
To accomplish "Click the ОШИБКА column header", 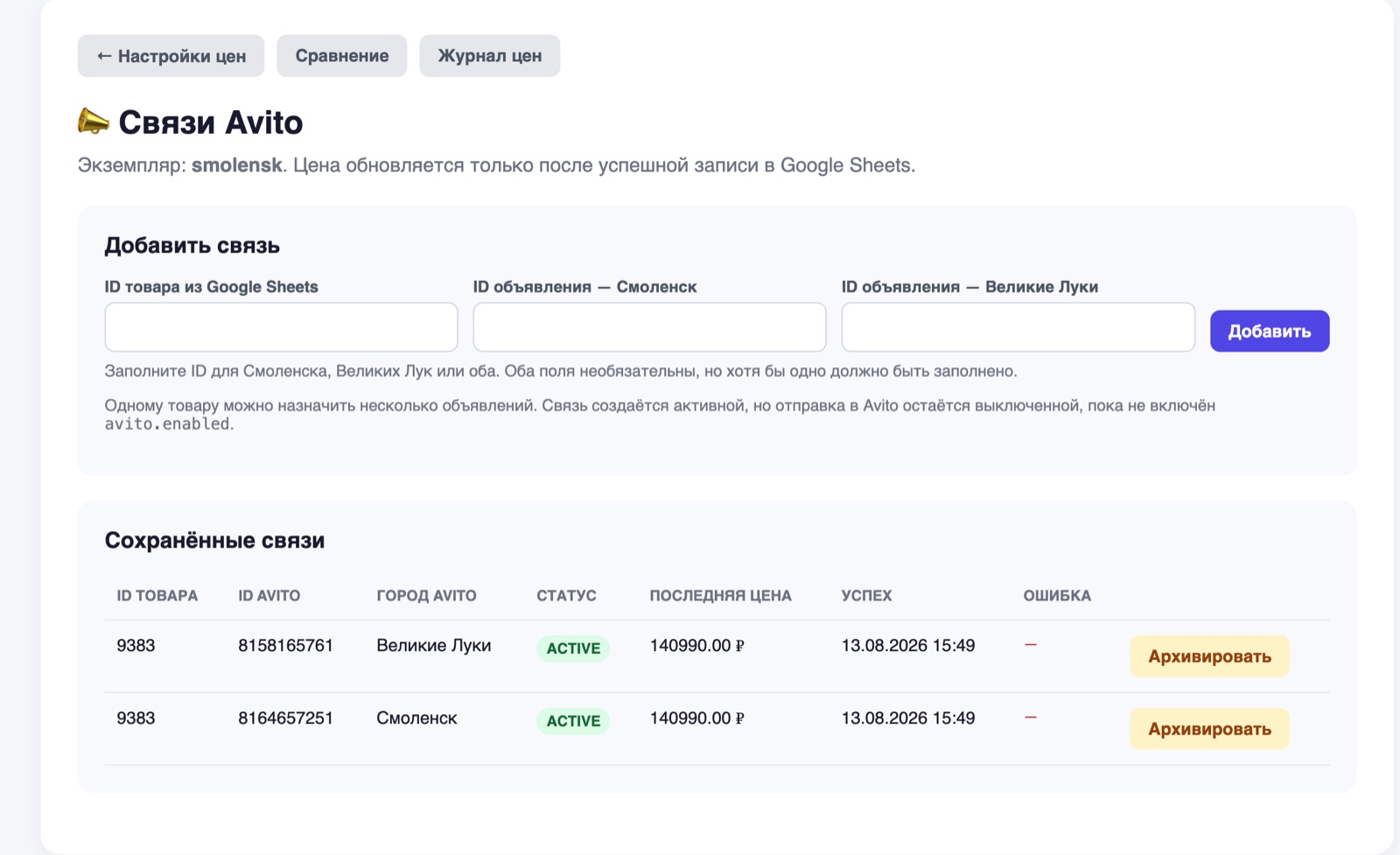I will (x=1057, y=596).
